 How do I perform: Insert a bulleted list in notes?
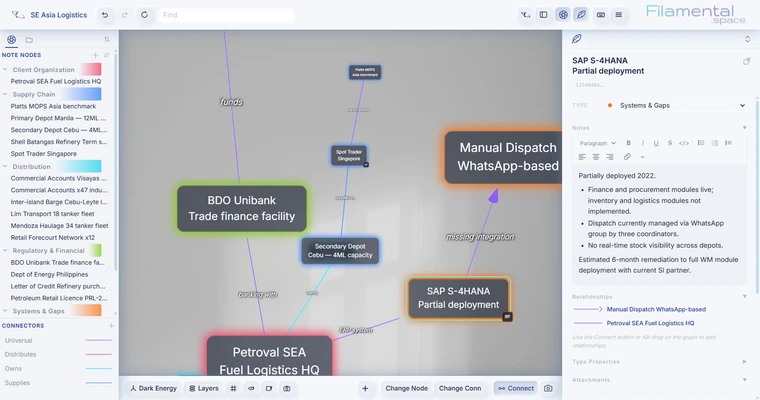[701, 143]
